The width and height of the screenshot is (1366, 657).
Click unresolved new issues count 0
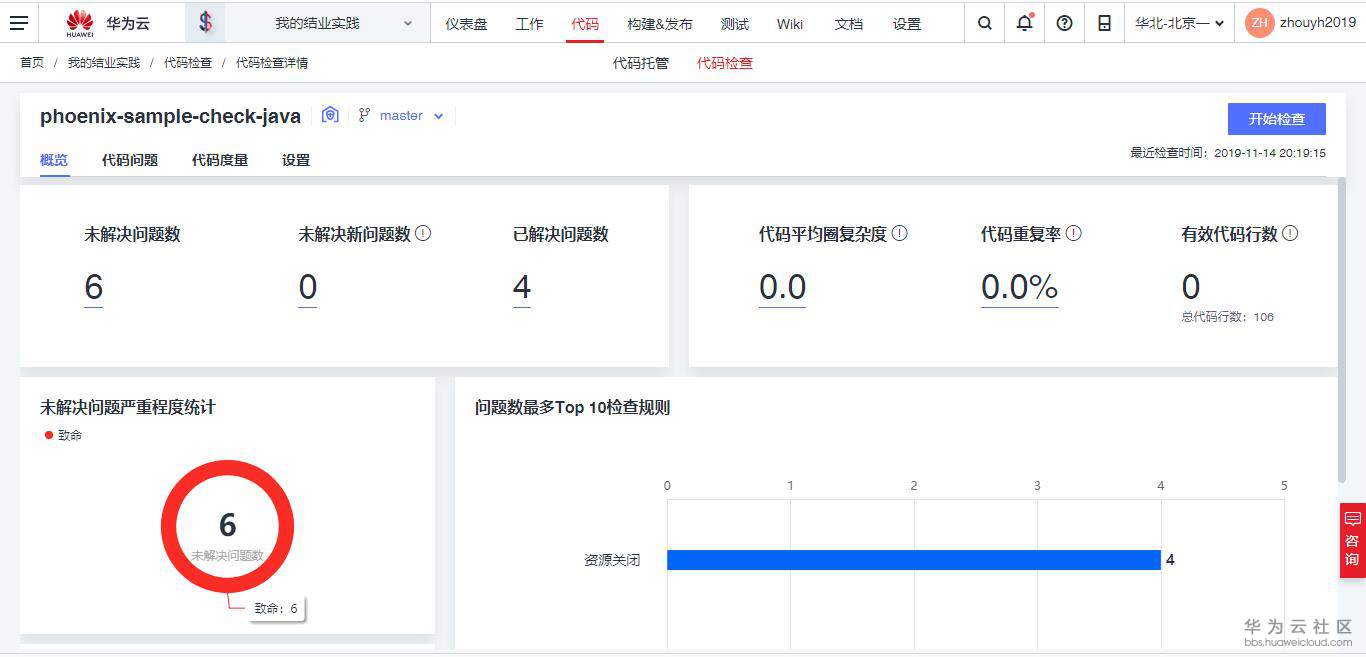[x=308, y=288]
